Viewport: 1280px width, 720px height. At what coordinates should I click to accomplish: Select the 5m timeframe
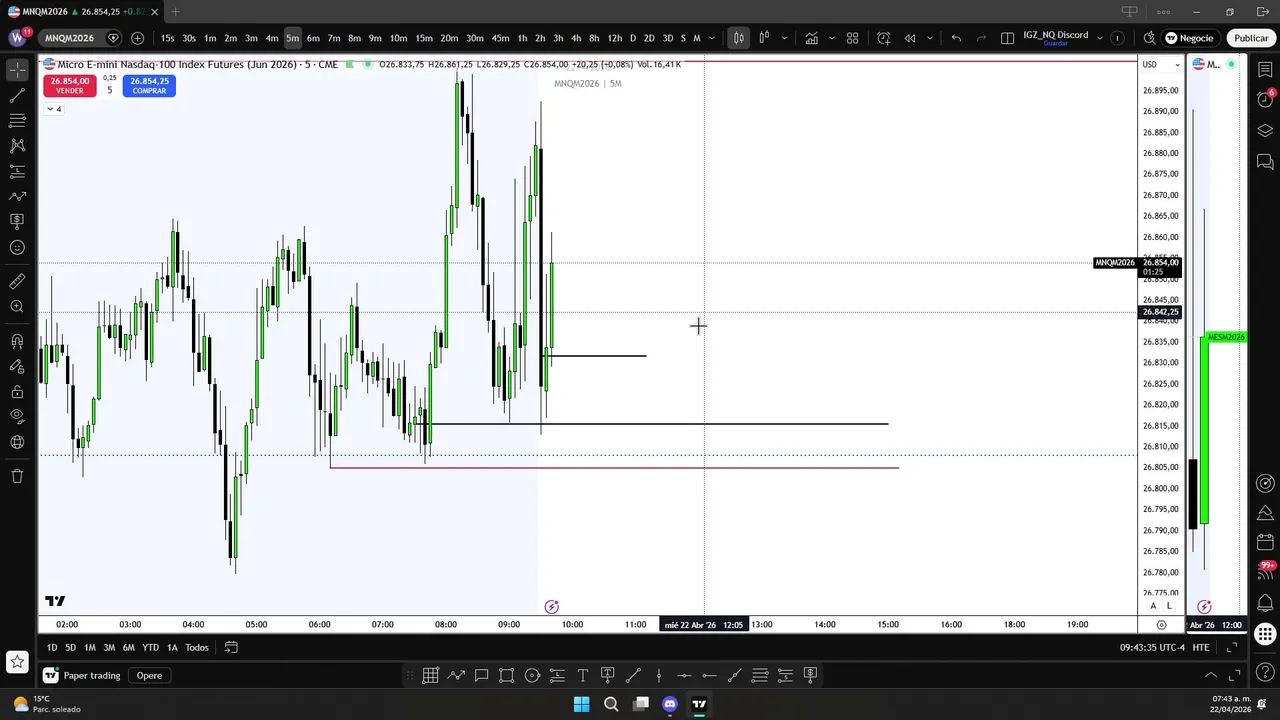[x=292, y=38]
